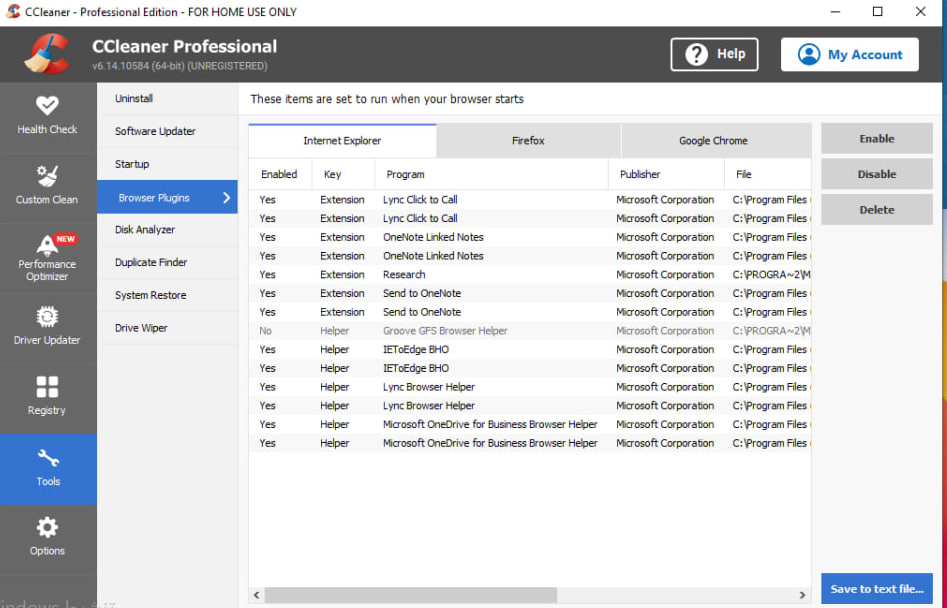The height and width of the screenshot is (608, 947).
Task: Click the horizontal scrollbar left arrow
Action: (256, 595)
